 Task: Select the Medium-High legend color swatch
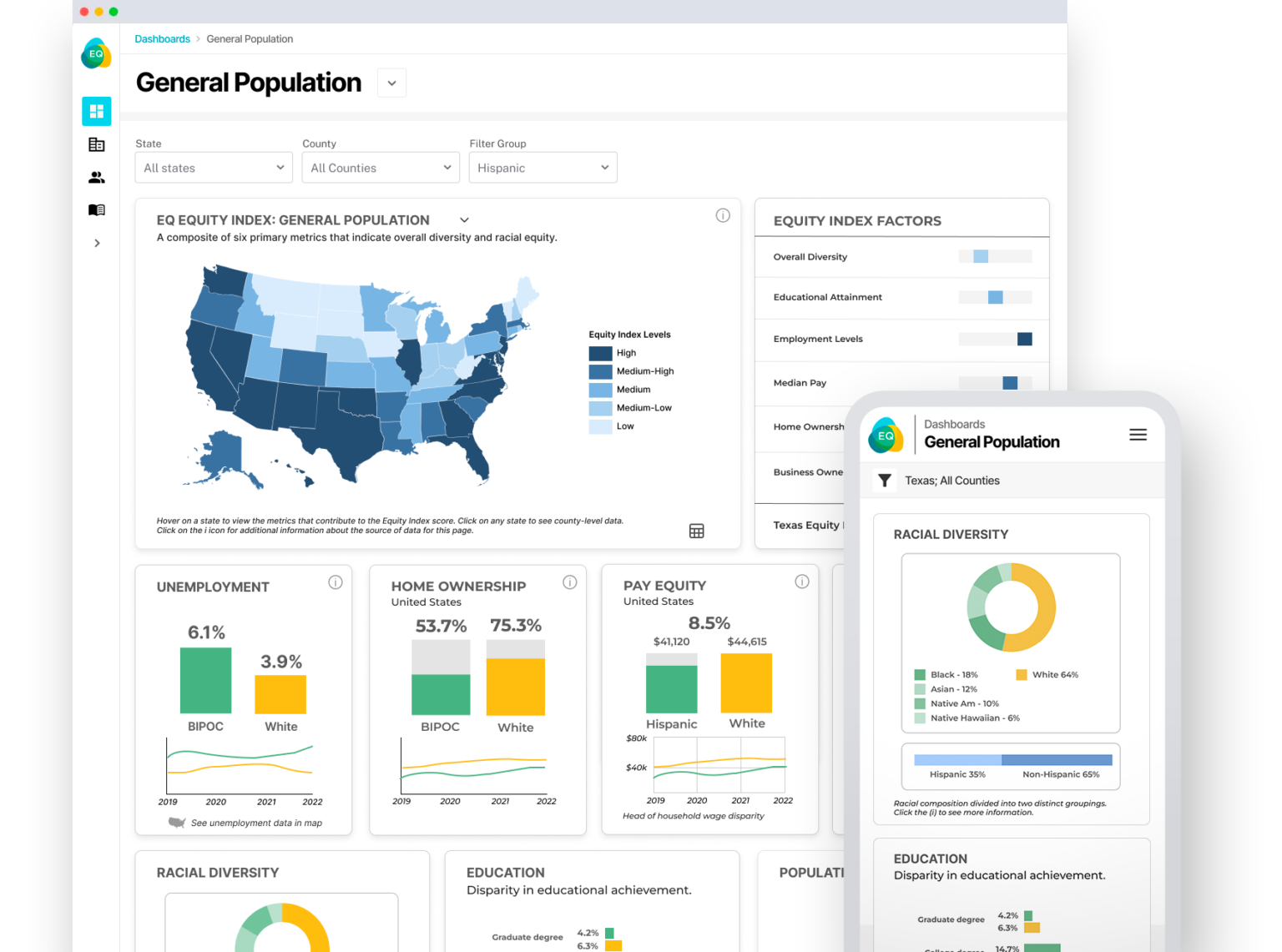(x=601, y=371)
